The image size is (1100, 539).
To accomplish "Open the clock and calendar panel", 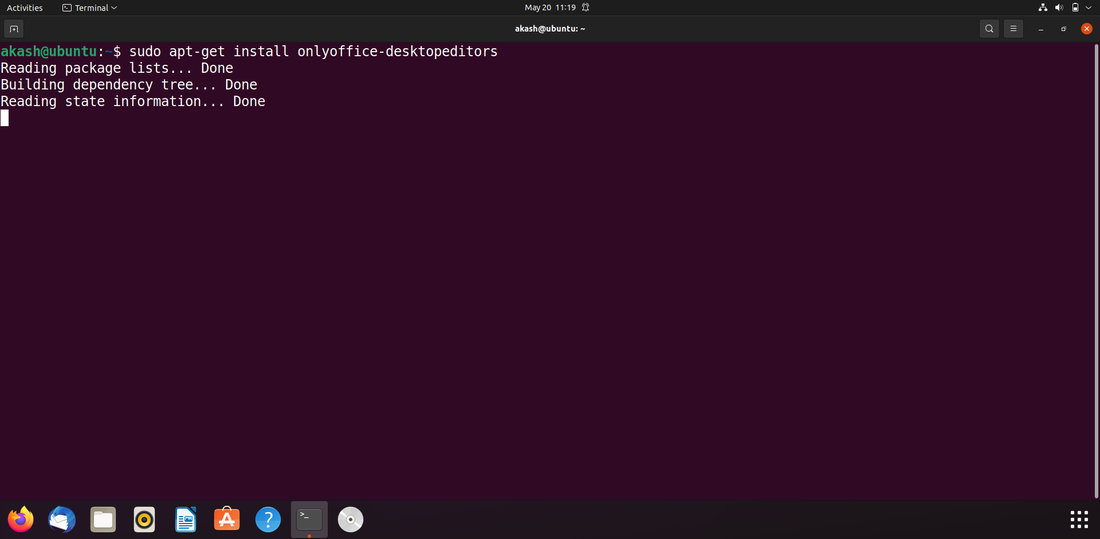I will click(x=550, y=8).
